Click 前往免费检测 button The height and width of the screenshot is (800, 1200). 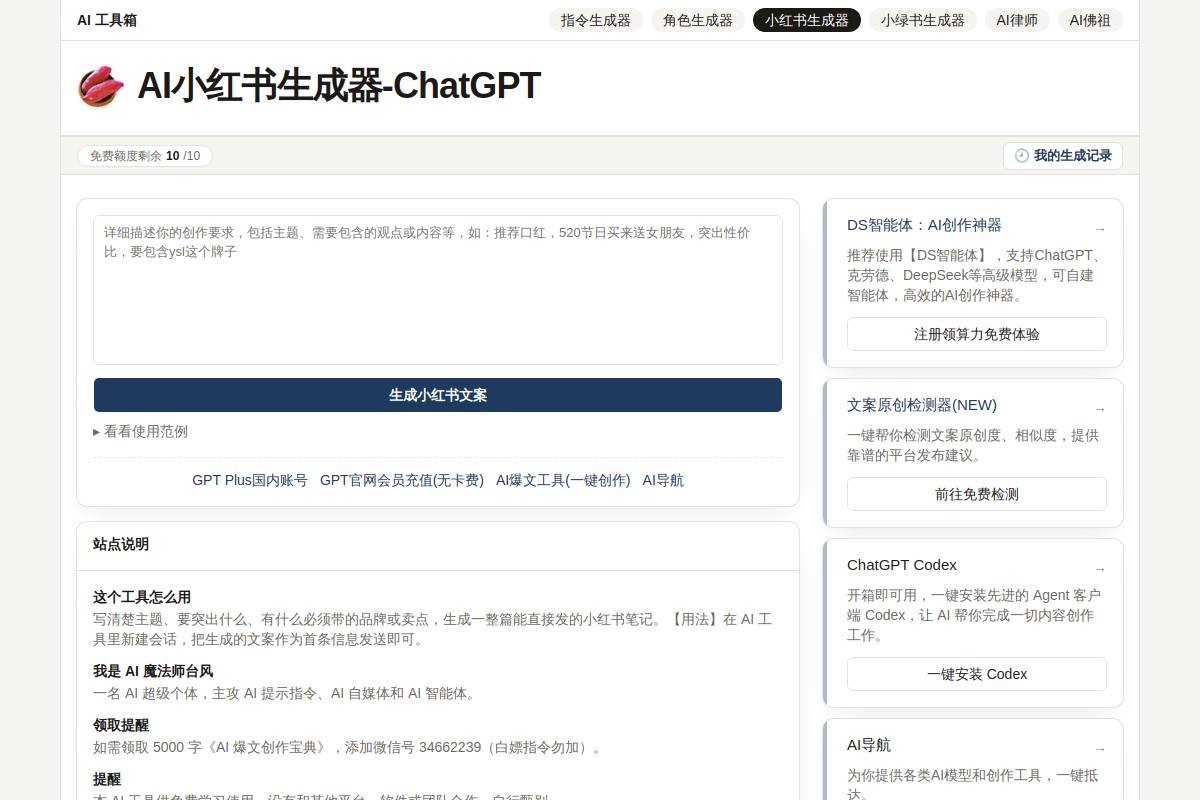977,494
